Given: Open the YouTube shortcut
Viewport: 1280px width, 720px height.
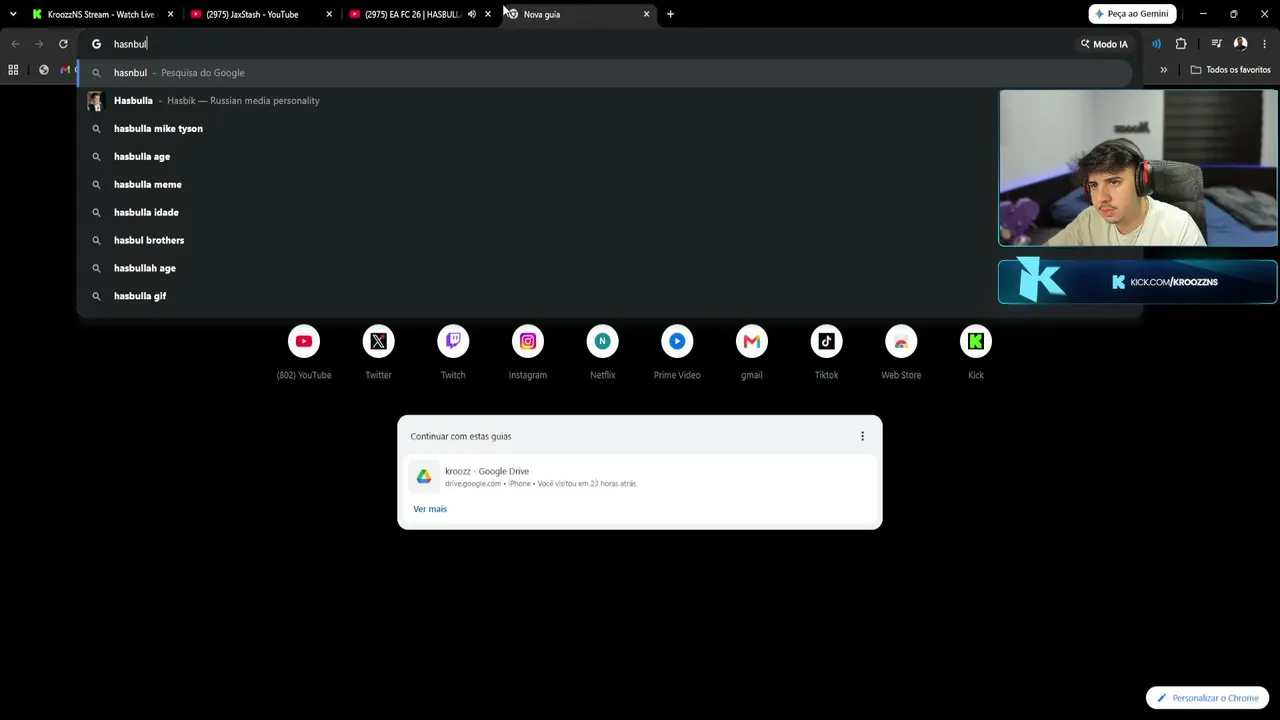Looking at the screenshot, I should tap(304, 342).
